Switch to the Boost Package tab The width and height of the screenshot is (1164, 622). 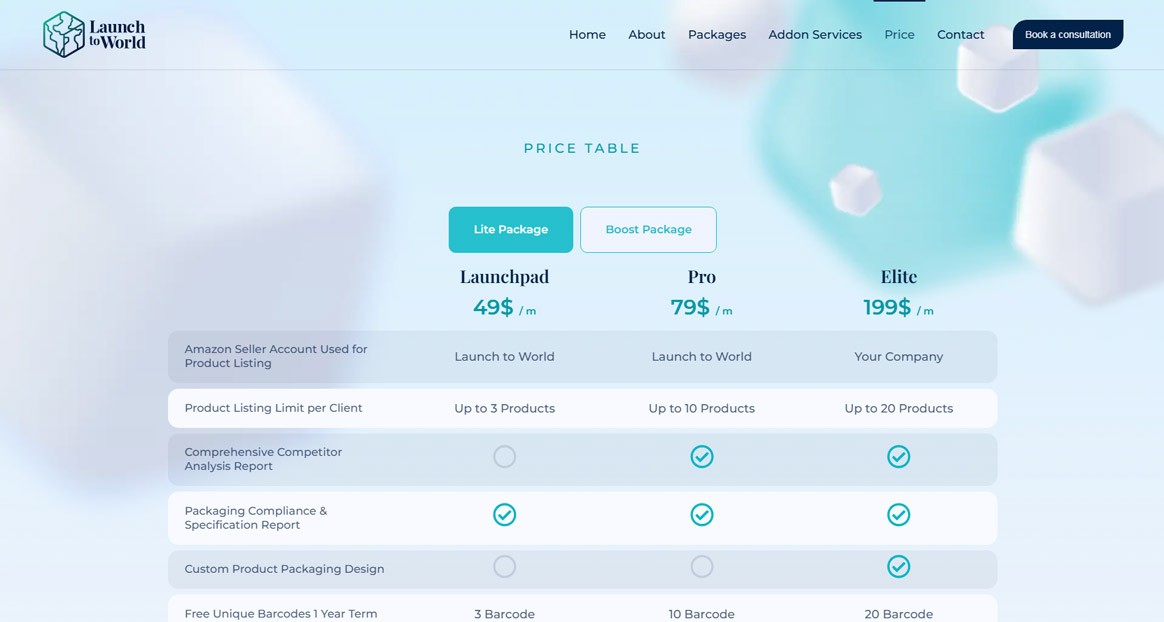tap(648, 230)
